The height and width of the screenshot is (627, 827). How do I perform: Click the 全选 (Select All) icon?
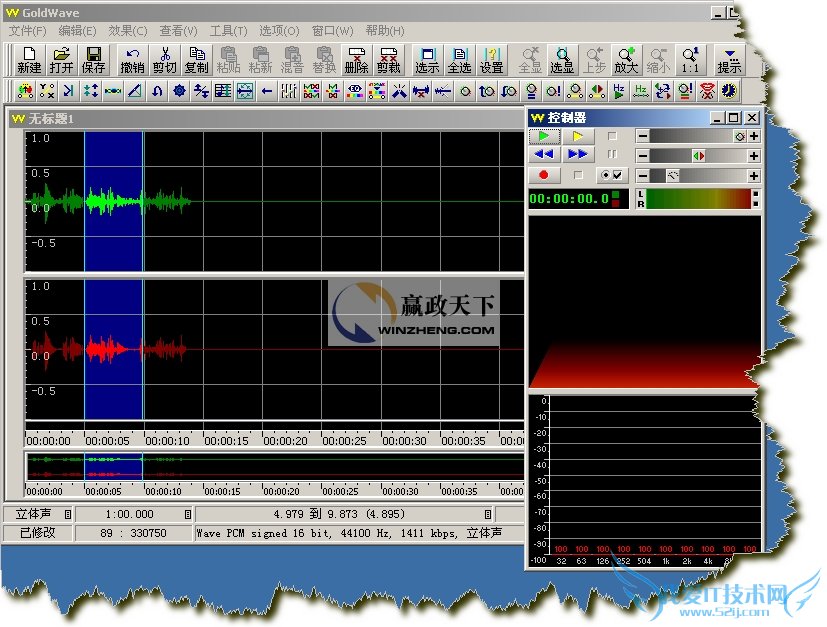(x=459, y=60)
